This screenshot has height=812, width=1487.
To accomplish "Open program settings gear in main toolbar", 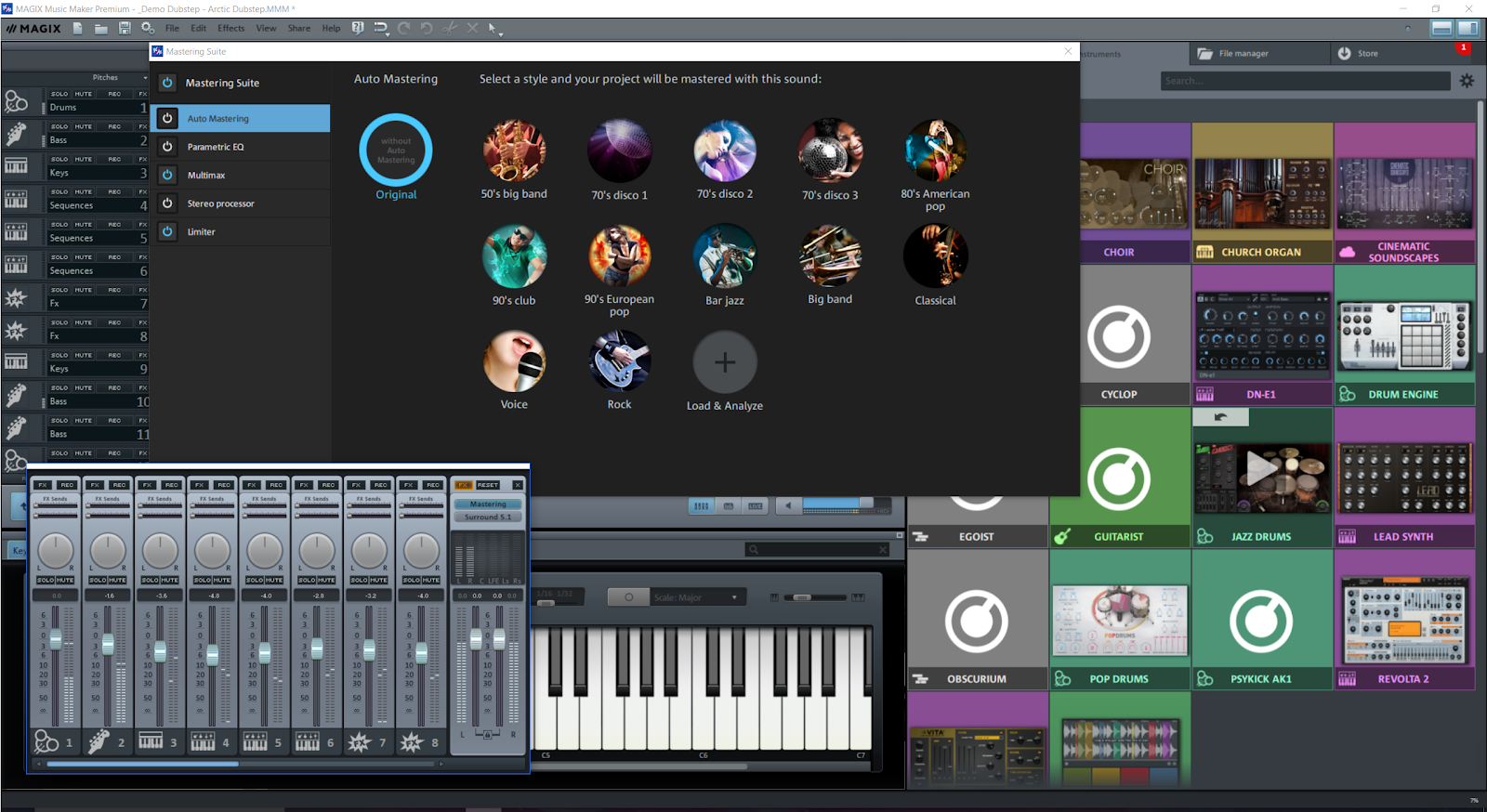I will pos(148,29).
